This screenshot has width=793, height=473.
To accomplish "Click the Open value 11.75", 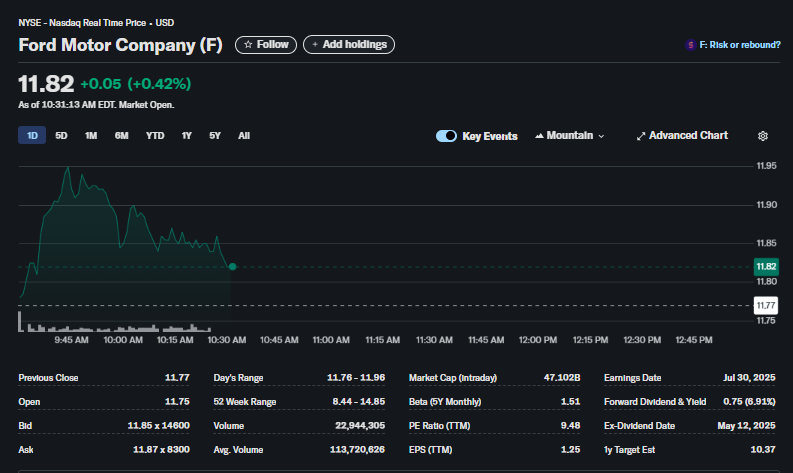I will pyautogui.click(x=177, y=402).
